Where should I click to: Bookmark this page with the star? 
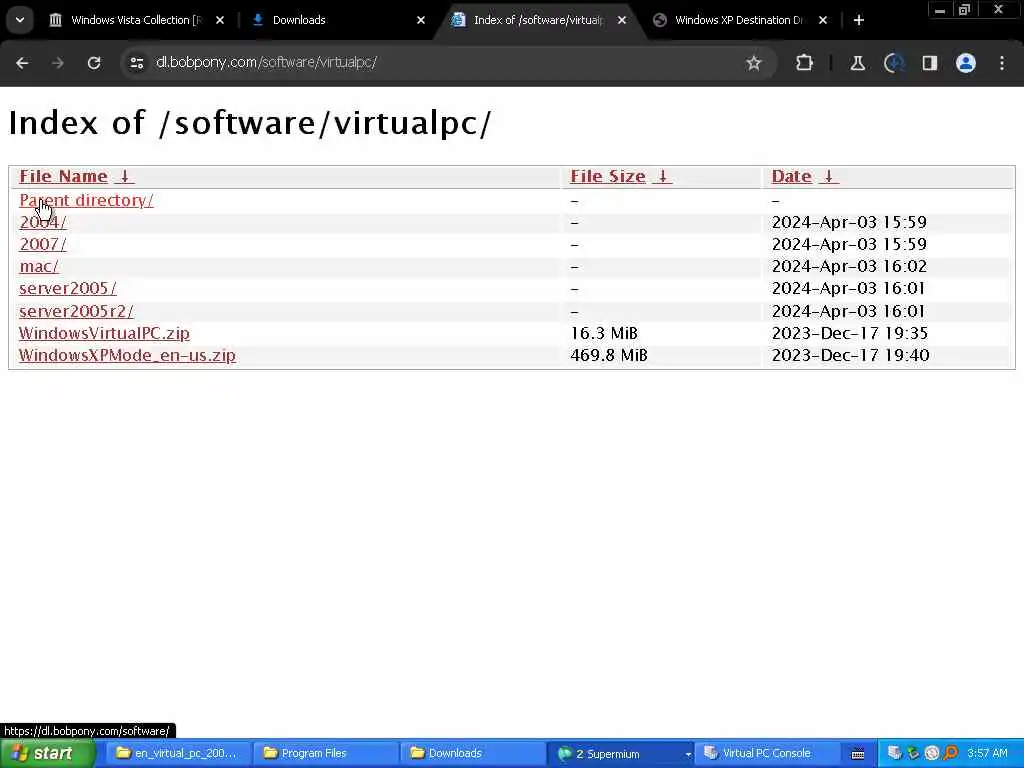[754, 63]
